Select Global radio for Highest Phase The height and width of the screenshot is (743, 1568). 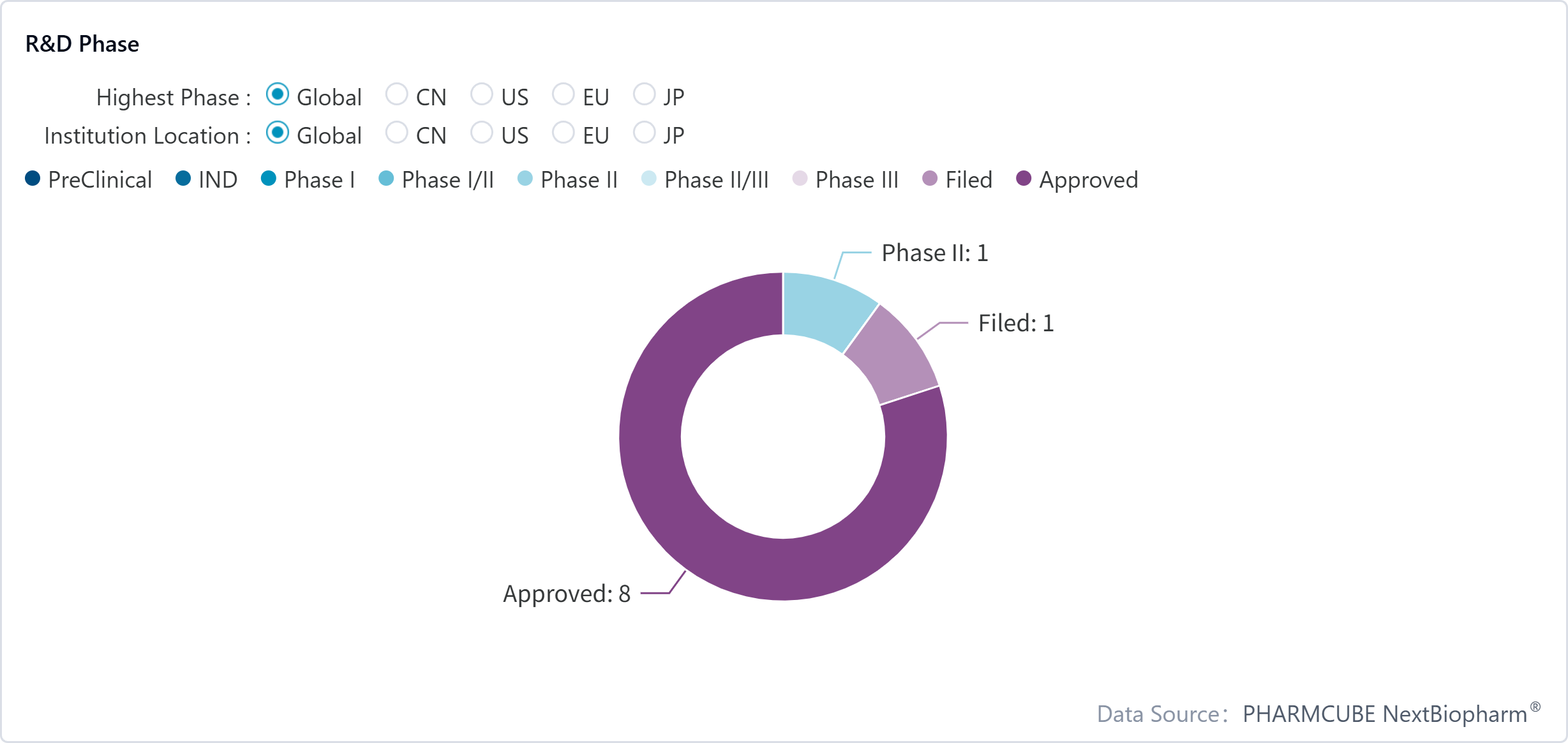tap(278, 94)
